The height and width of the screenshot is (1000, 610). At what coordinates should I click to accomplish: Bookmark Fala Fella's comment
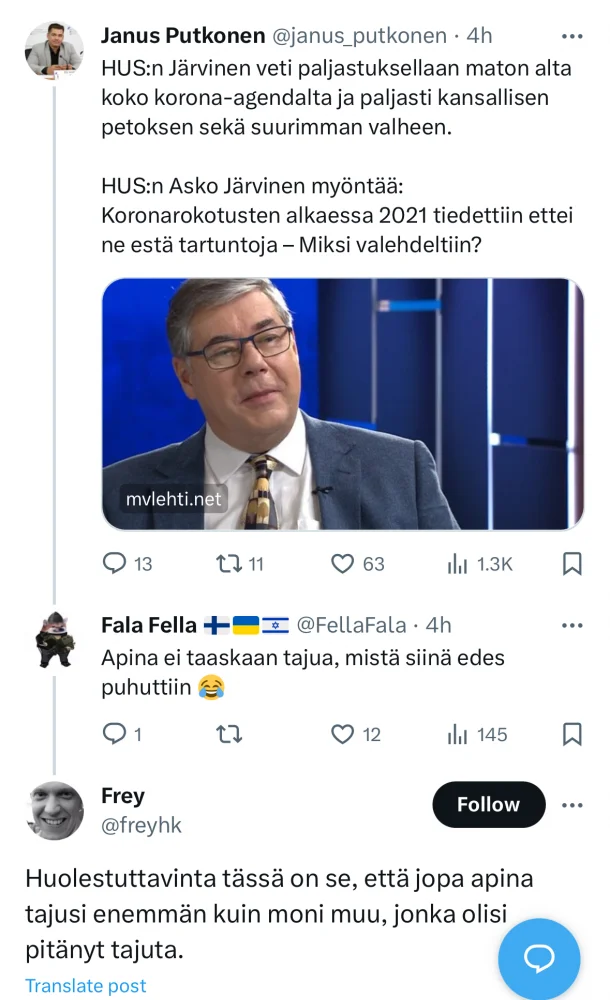[x=572, y=735]
